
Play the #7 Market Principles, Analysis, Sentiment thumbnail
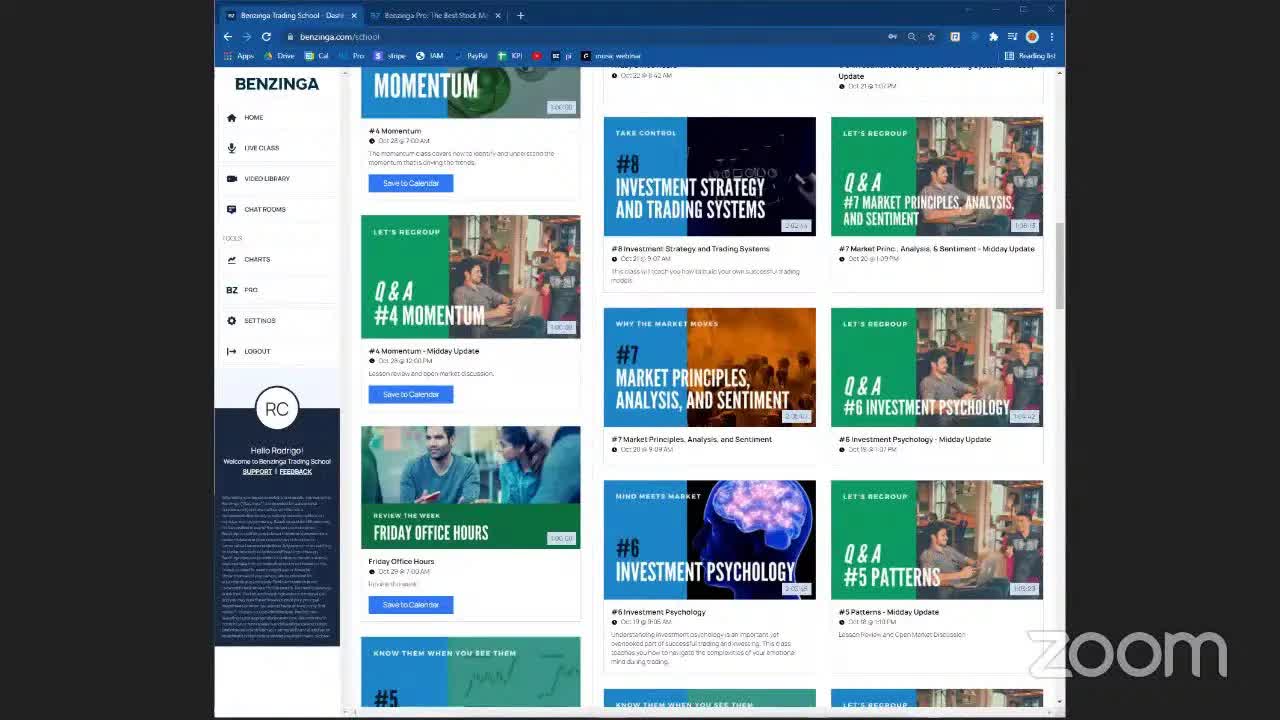pyautogui.click(x=710, y=368)
